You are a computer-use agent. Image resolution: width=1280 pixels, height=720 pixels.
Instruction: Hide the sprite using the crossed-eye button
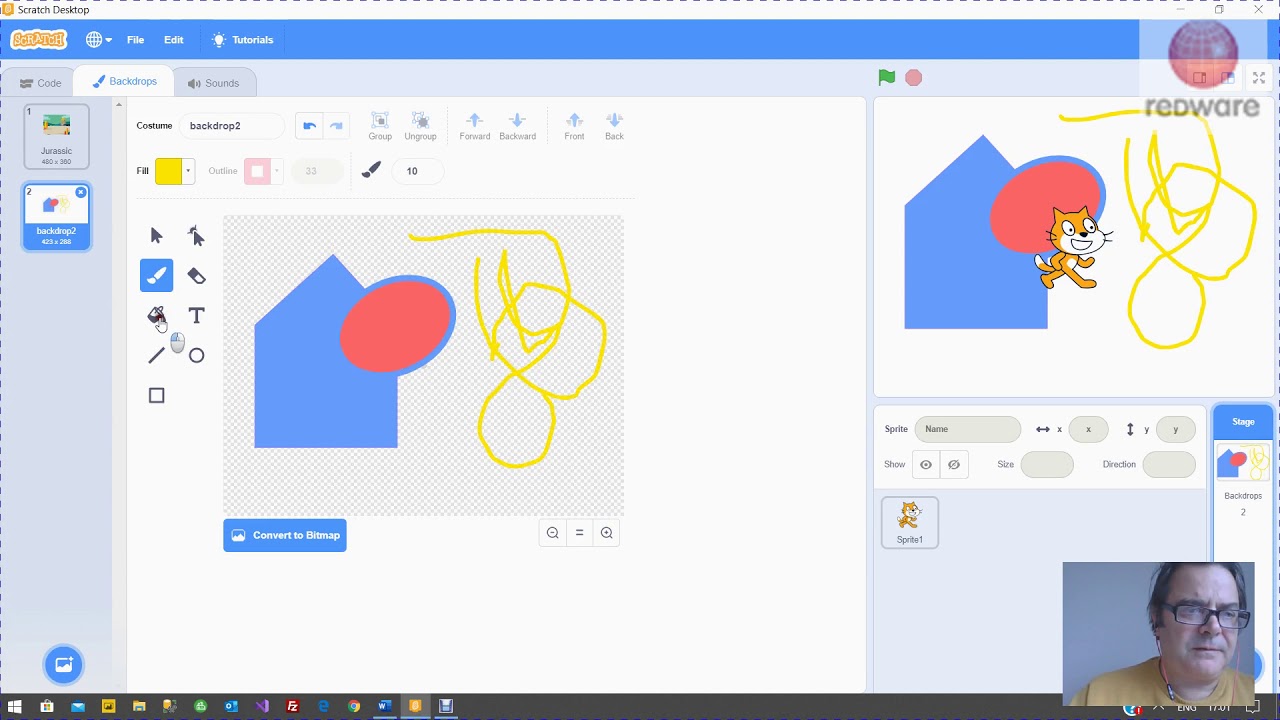point(954,464)
